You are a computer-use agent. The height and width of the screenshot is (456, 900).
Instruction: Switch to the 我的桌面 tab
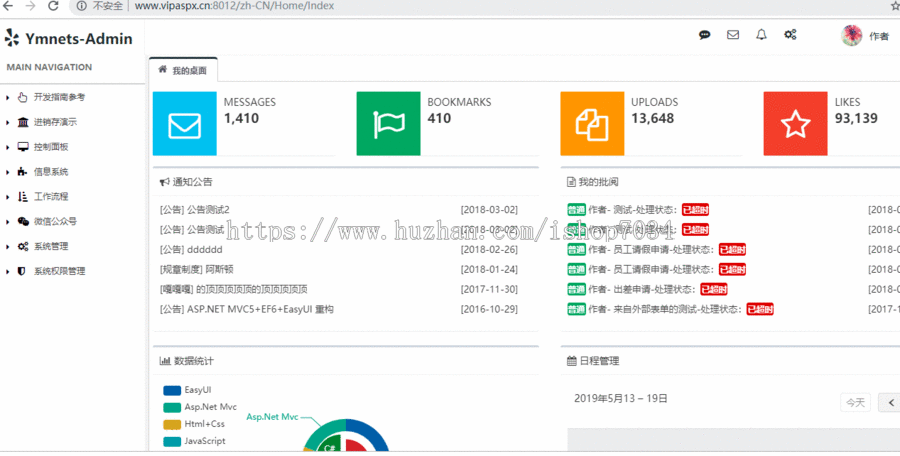(183, 70)
